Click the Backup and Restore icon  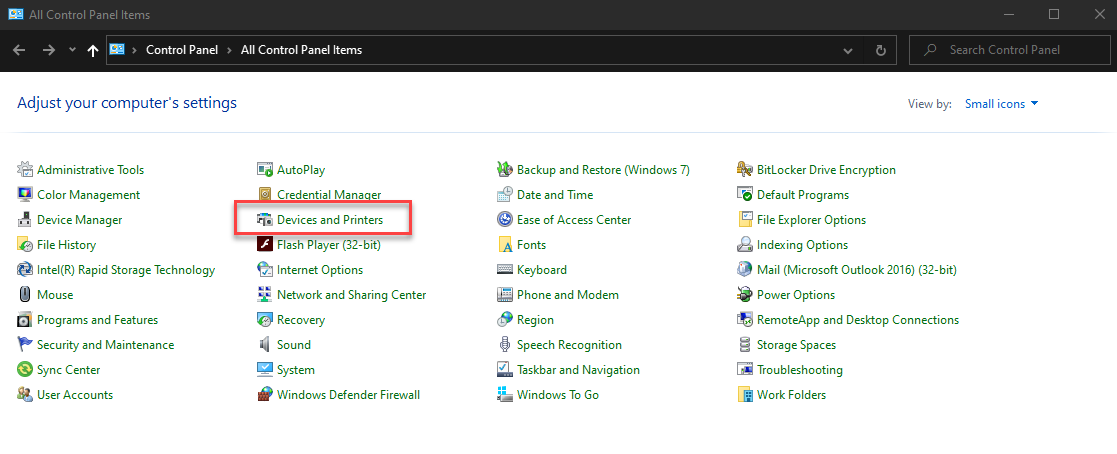[x=505, y=170]
